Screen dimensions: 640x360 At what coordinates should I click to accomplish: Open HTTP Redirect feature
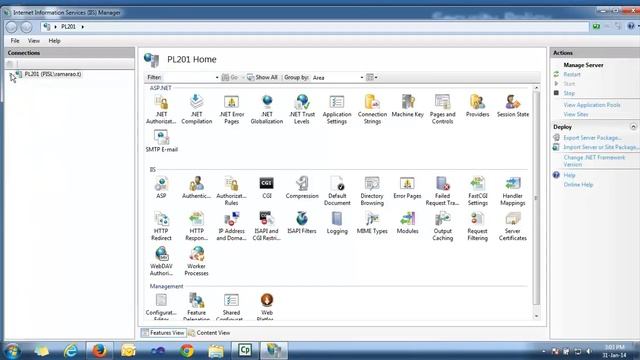tap(161, 226)
